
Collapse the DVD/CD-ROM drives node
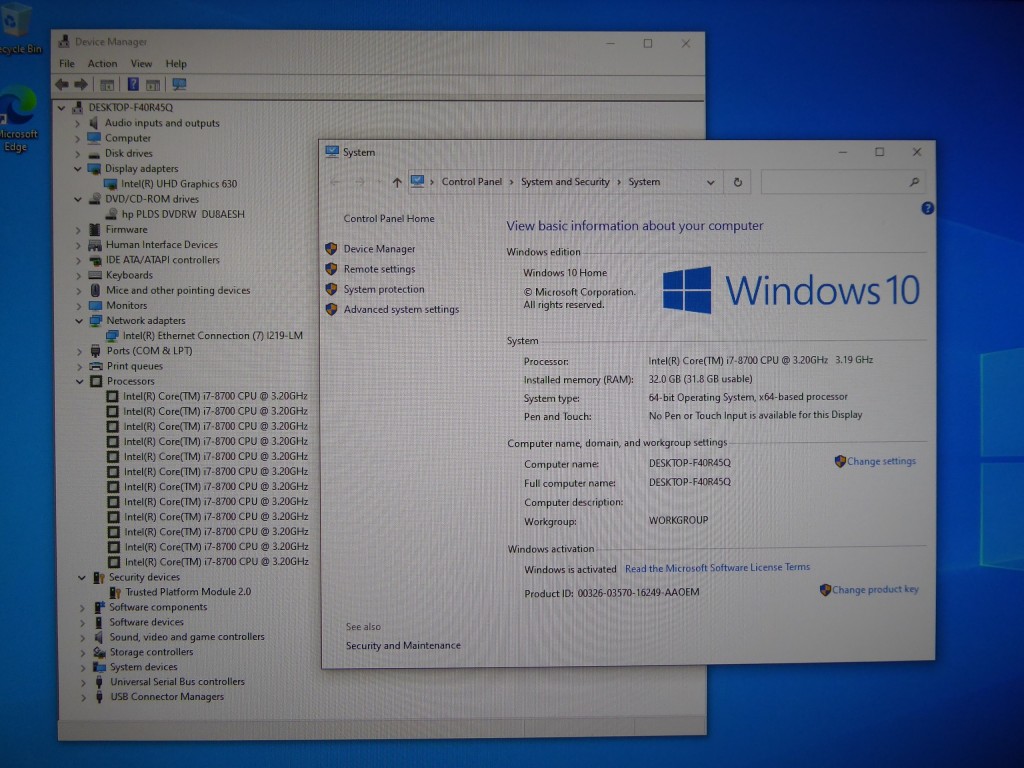78,199
